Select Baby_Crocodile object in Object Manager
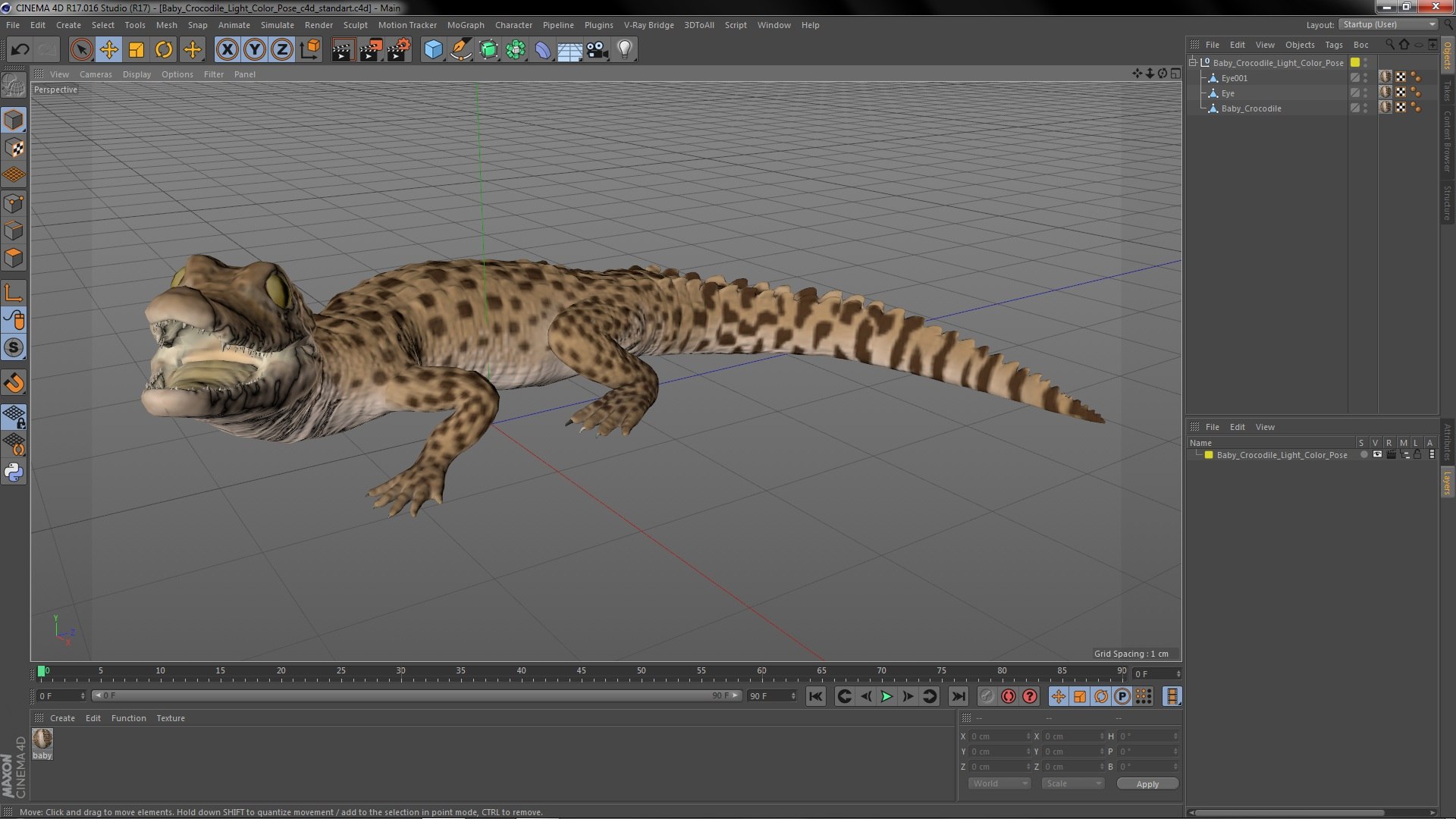The height and width of the screenshot is (819, 1456). 1251,108
